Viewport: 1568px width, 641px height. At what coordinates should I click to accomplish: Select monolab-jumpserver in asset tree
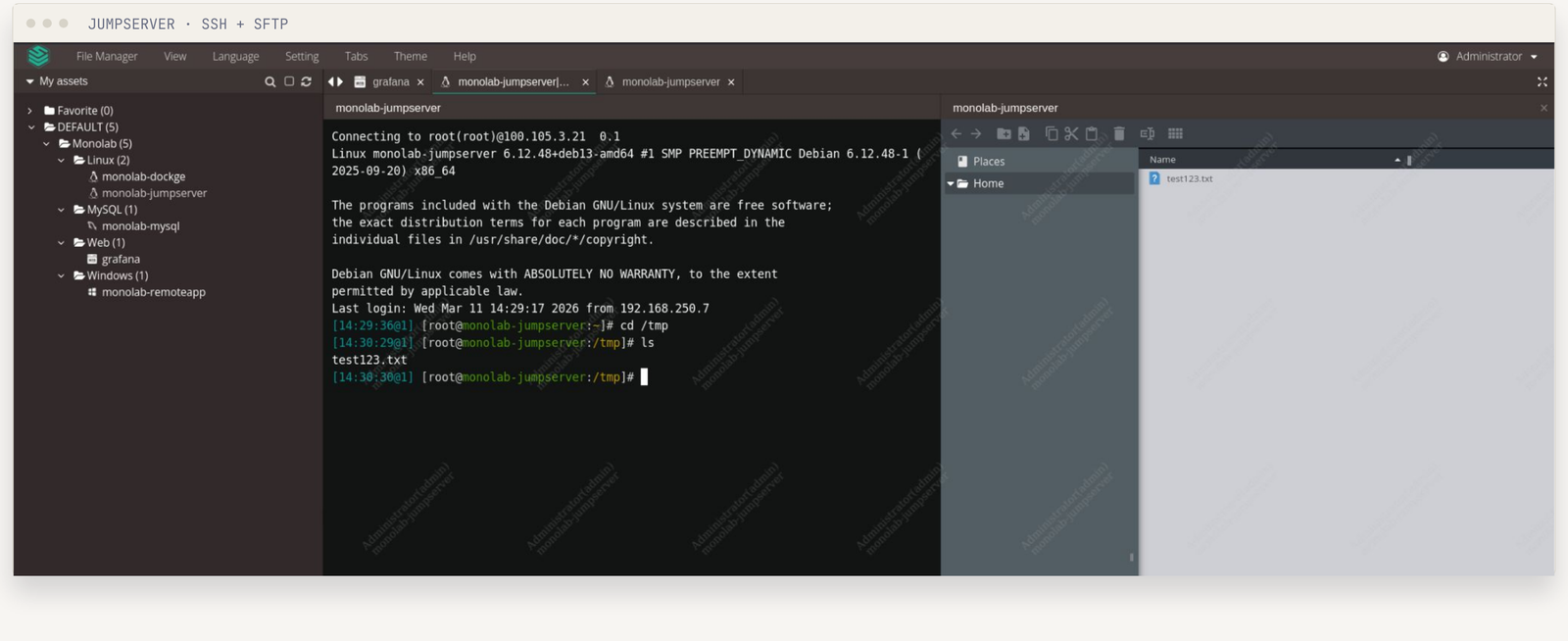coord(154,194)
